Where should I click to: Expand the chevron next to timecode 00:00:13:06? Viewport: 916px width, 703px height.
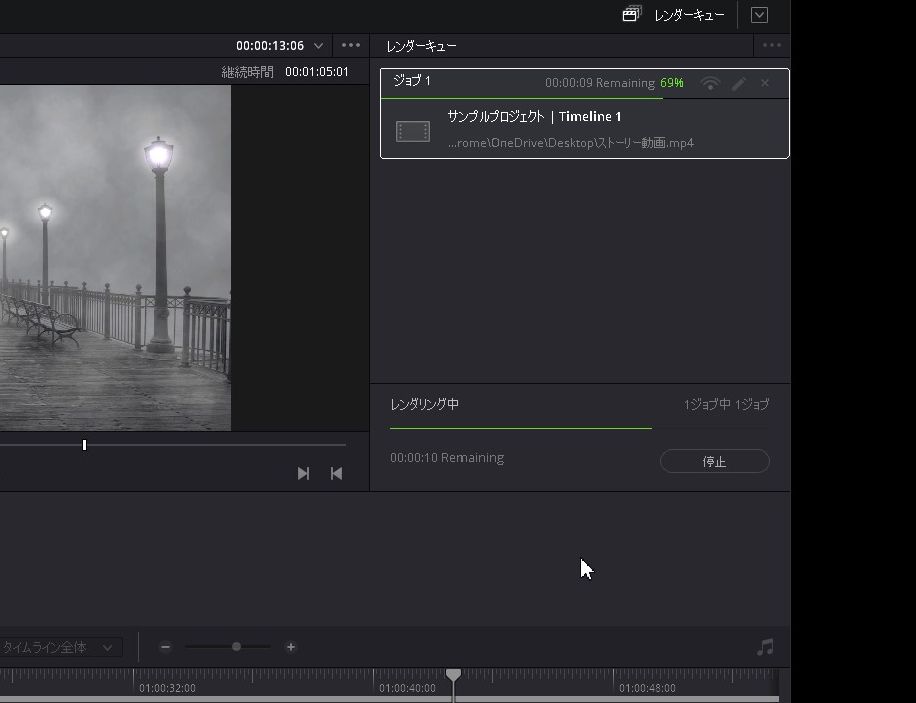(x=319, y=46)
